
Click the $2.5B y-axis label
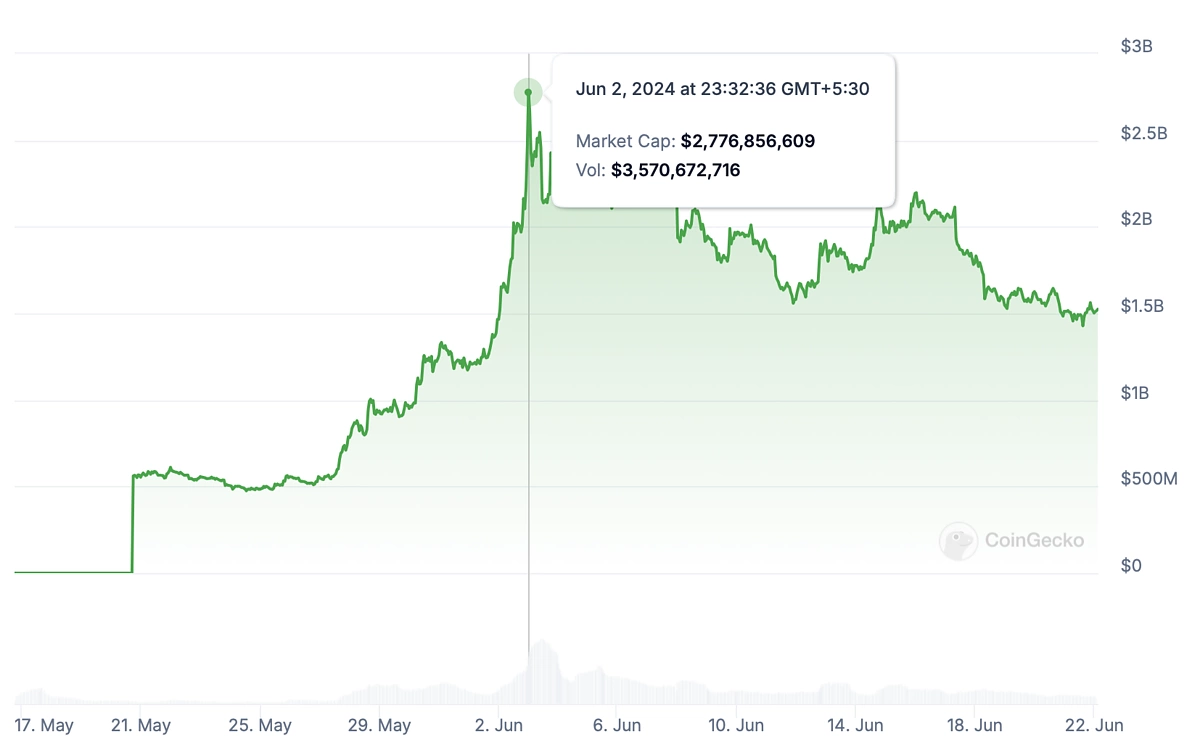tap(1143, 133)
